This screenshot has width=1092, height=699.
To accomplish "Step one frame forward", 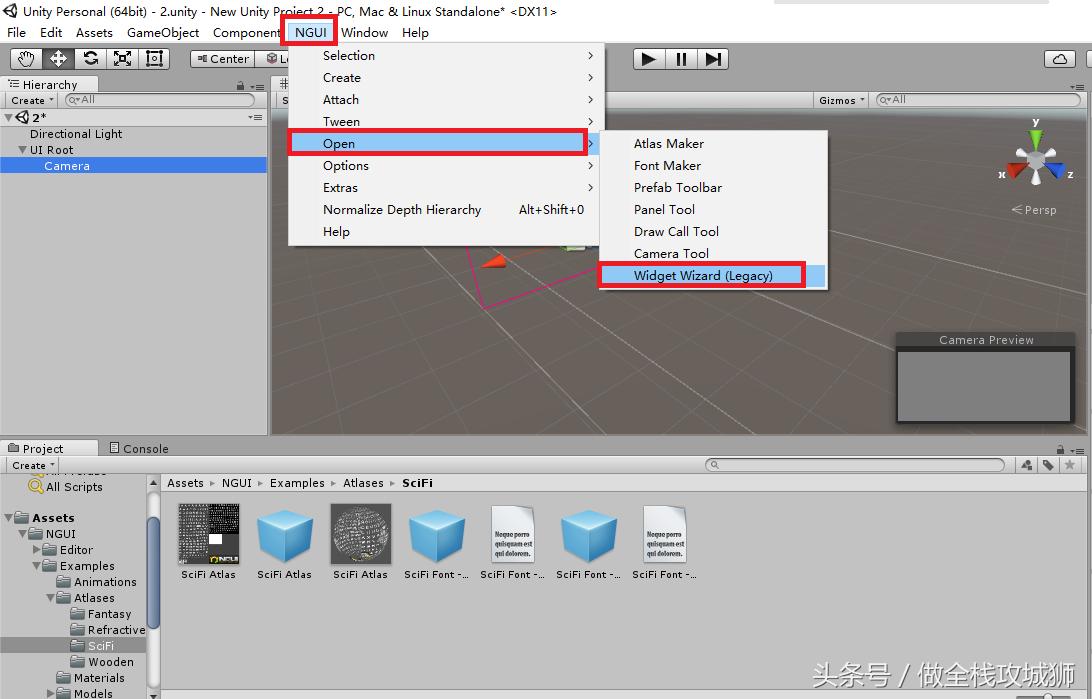I will (712, 59).
